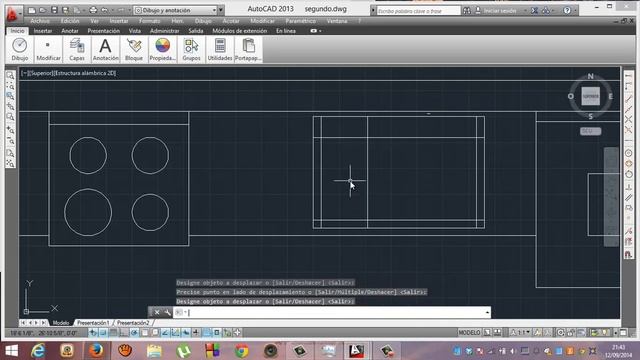
Task: Select the Zoom Extents tool in the left toolbar
Action: 10,164
